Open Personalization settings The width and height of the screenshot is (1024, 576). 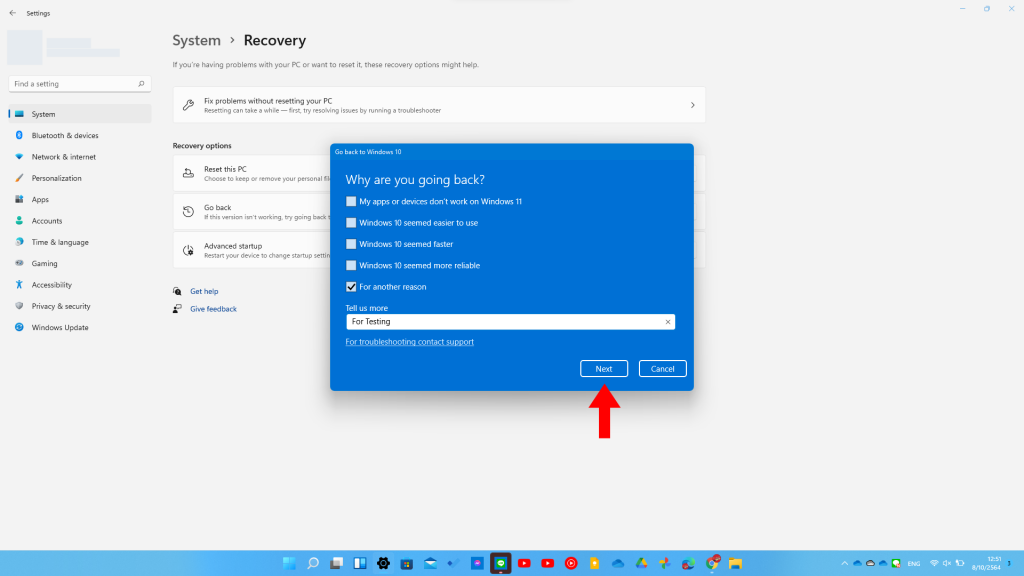coord(80,178)
